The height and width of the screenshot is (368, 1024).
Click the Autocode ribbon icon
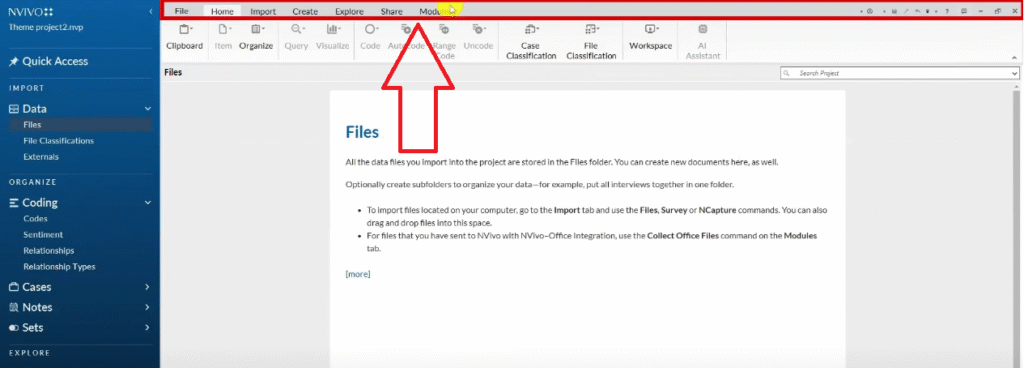click(406, 29)
